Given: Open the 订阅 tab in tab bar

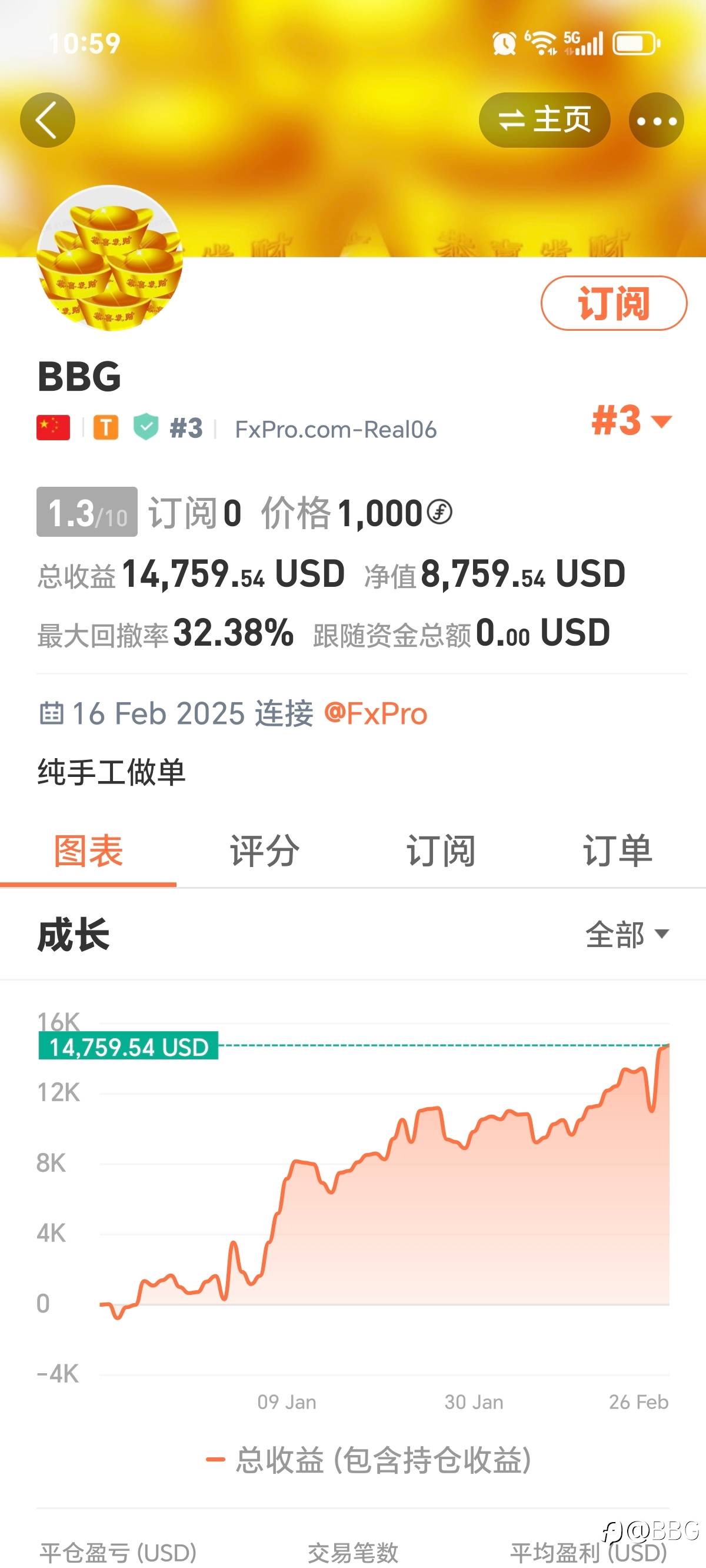Looking at the screenshot, I should (441, 851).
